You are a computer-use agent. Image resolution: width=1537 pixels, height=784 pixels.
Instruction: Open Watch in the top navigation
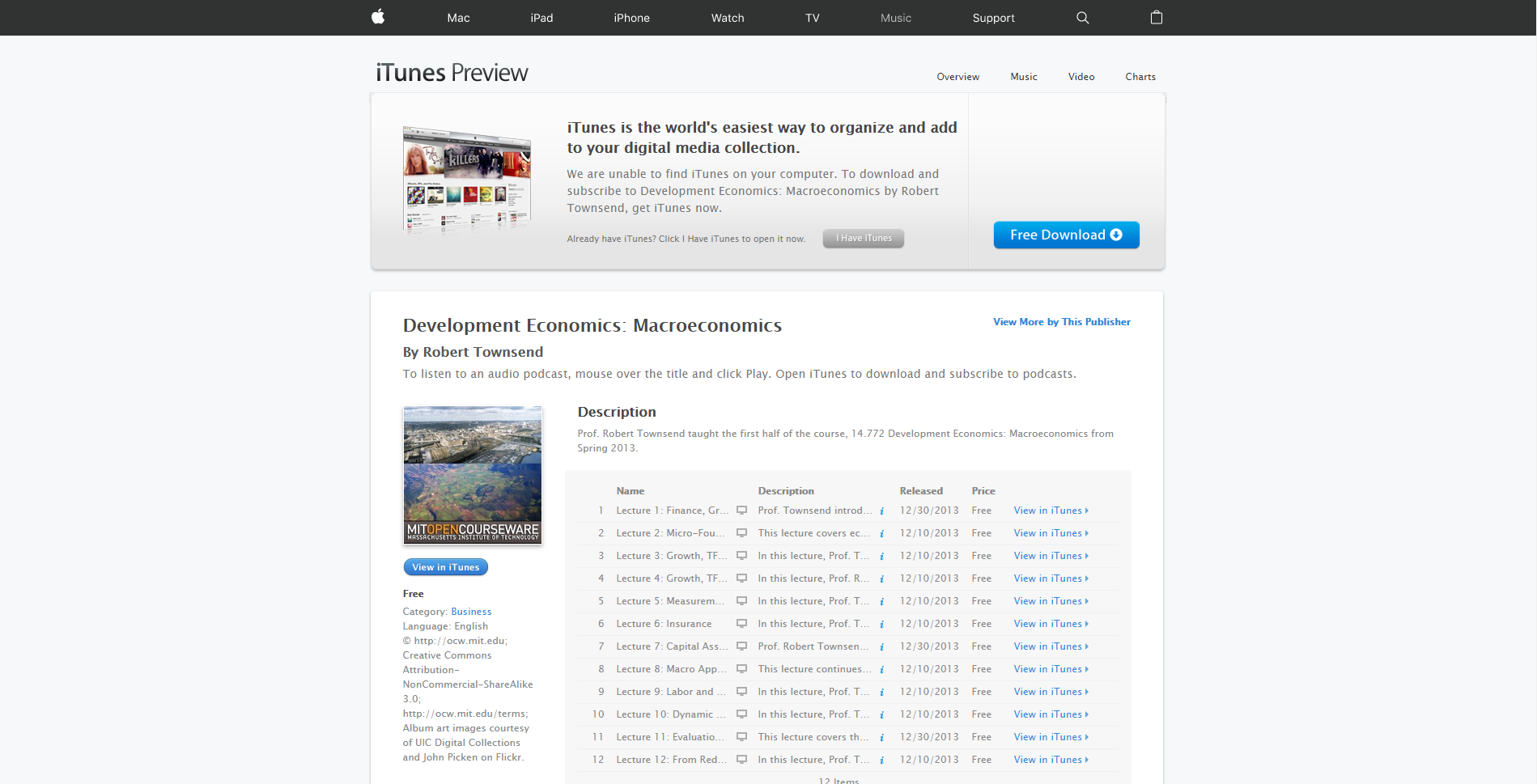click(x=728, y=18)
